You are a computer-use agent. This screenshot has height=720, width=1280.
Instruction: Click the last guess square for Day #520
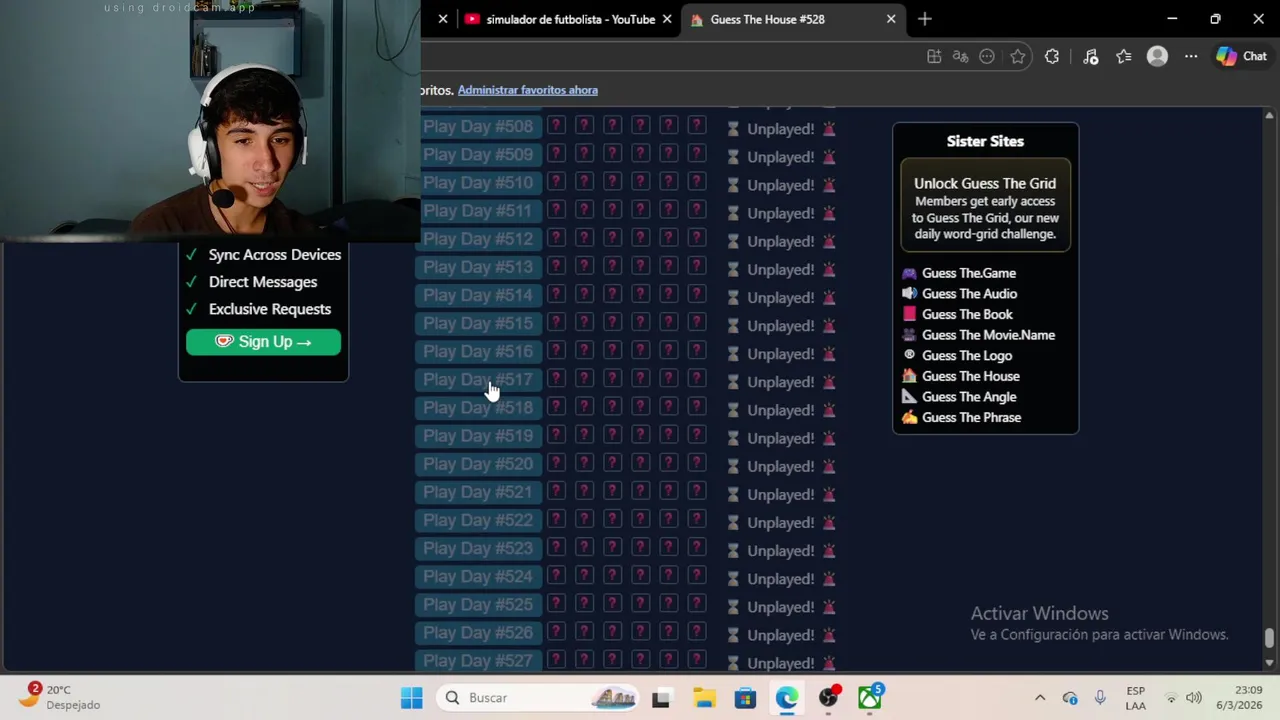click(697, 463)
